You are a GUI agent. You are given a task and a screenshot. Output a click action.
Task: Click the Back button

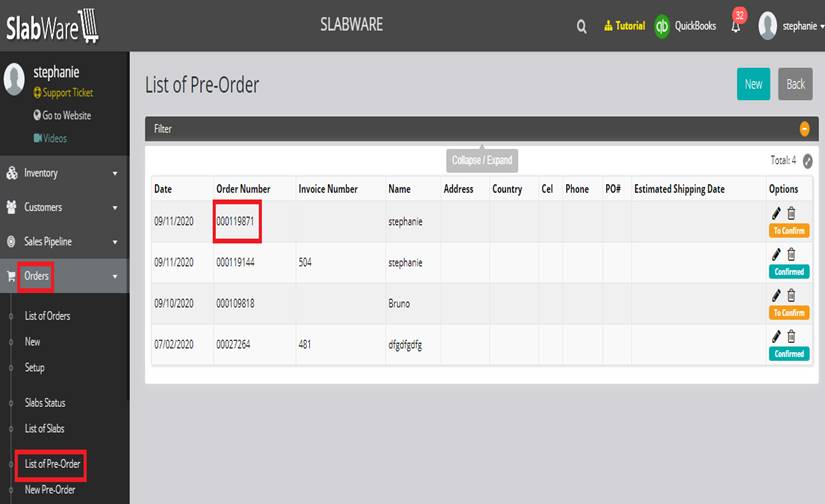[x=796, y=84]
